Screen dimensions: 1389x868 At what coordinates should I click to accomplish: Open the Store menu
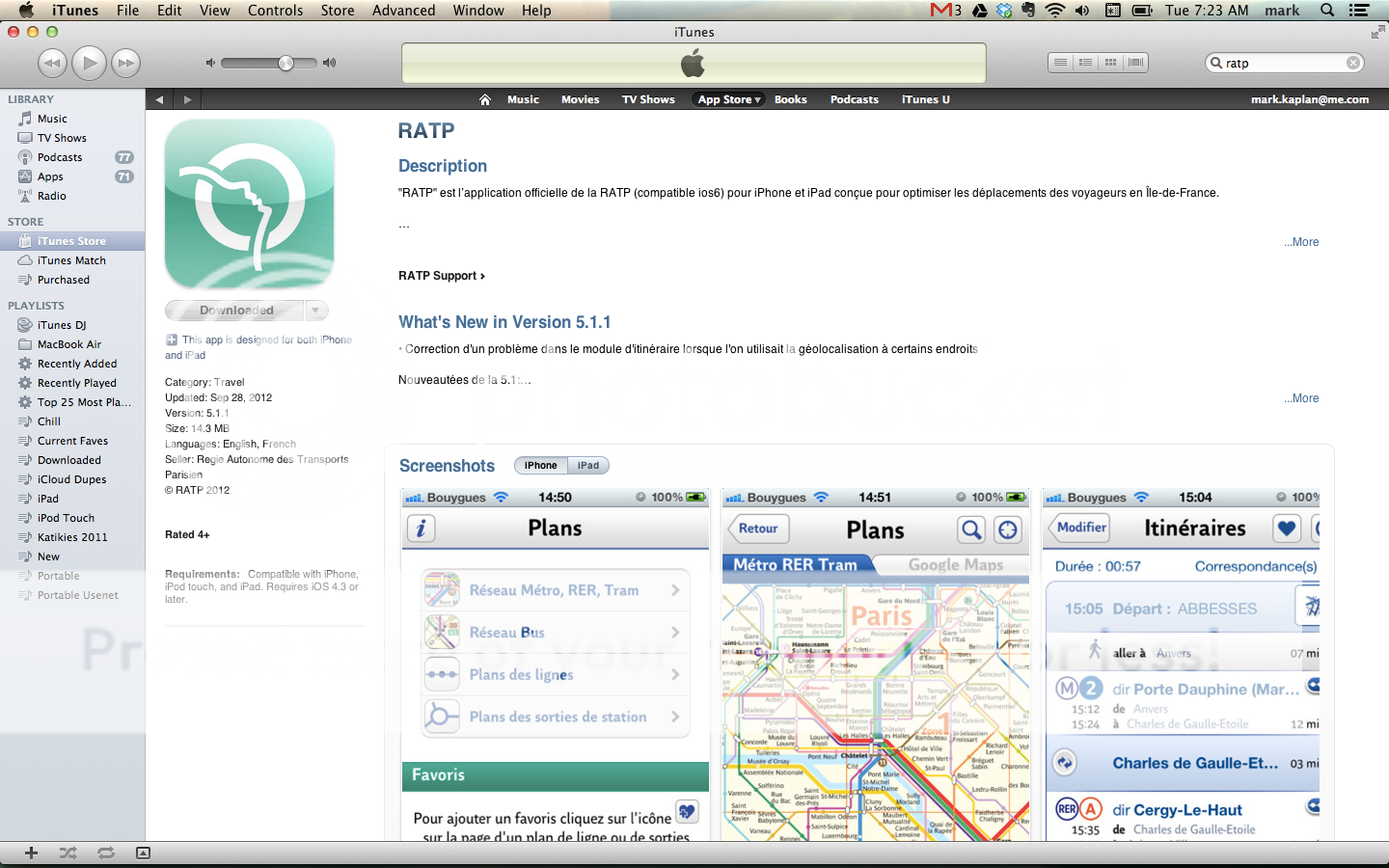pos(338,11)
